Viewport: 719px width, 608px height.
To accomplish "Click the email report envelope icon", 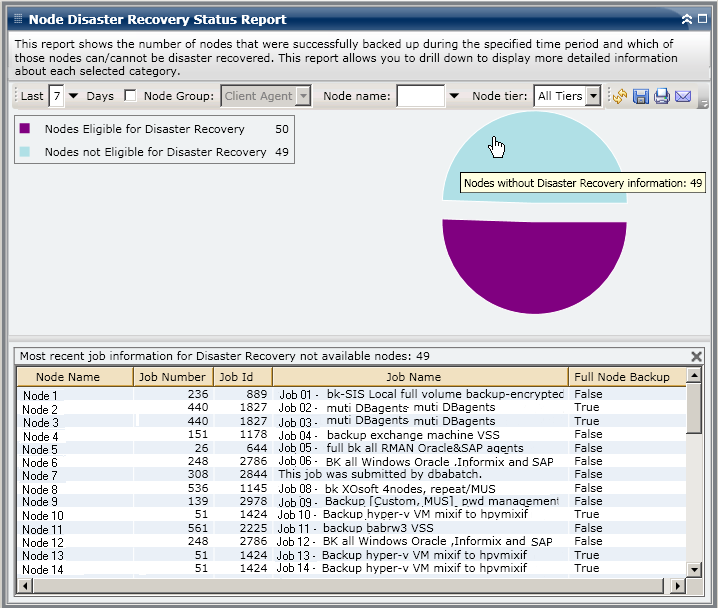I will [x=683, y=97].
